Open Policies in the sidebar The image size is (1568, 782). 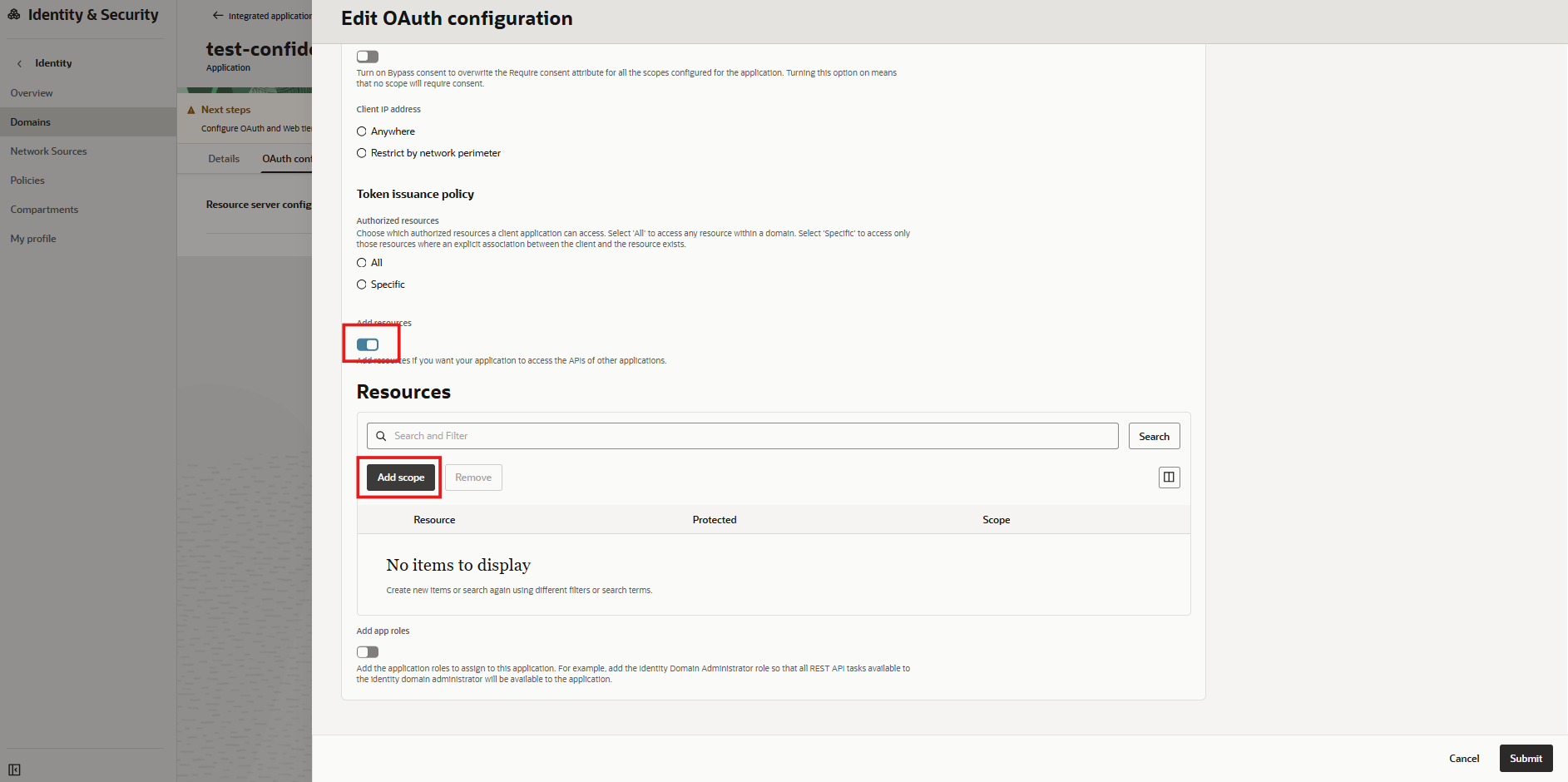coord(27,181)
